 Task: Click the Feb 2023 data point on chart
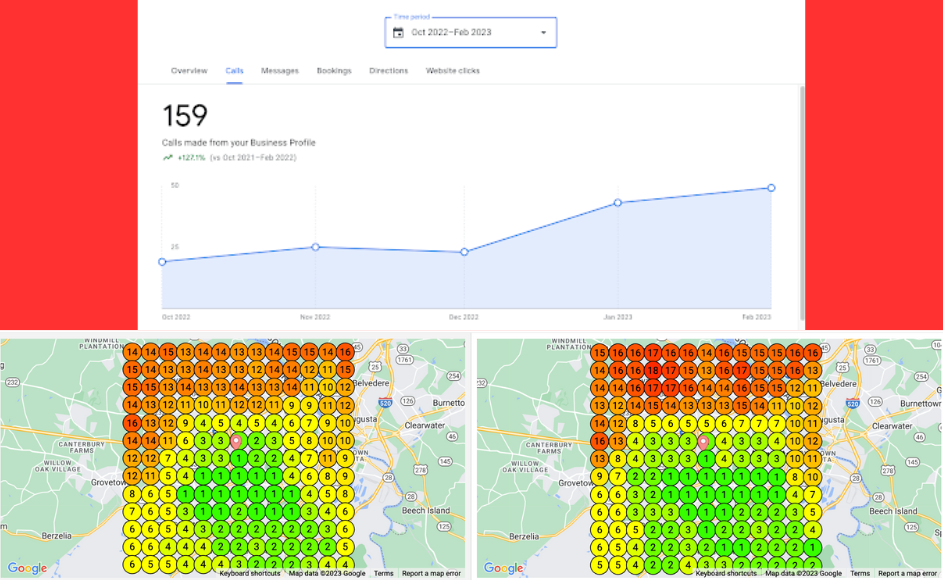[x=771, y=188]
